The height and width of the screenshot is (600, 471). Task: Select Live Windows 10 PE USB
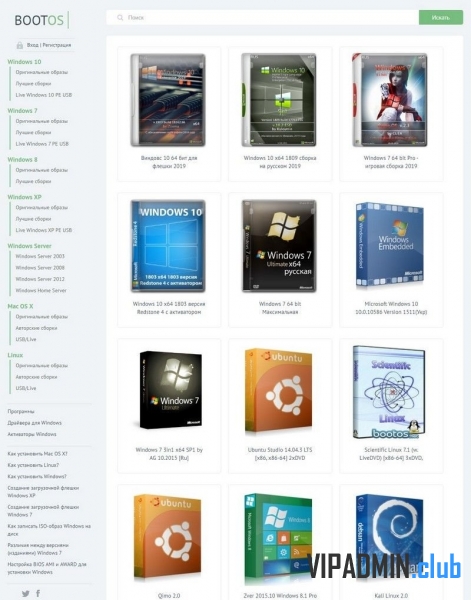[44, 95]
